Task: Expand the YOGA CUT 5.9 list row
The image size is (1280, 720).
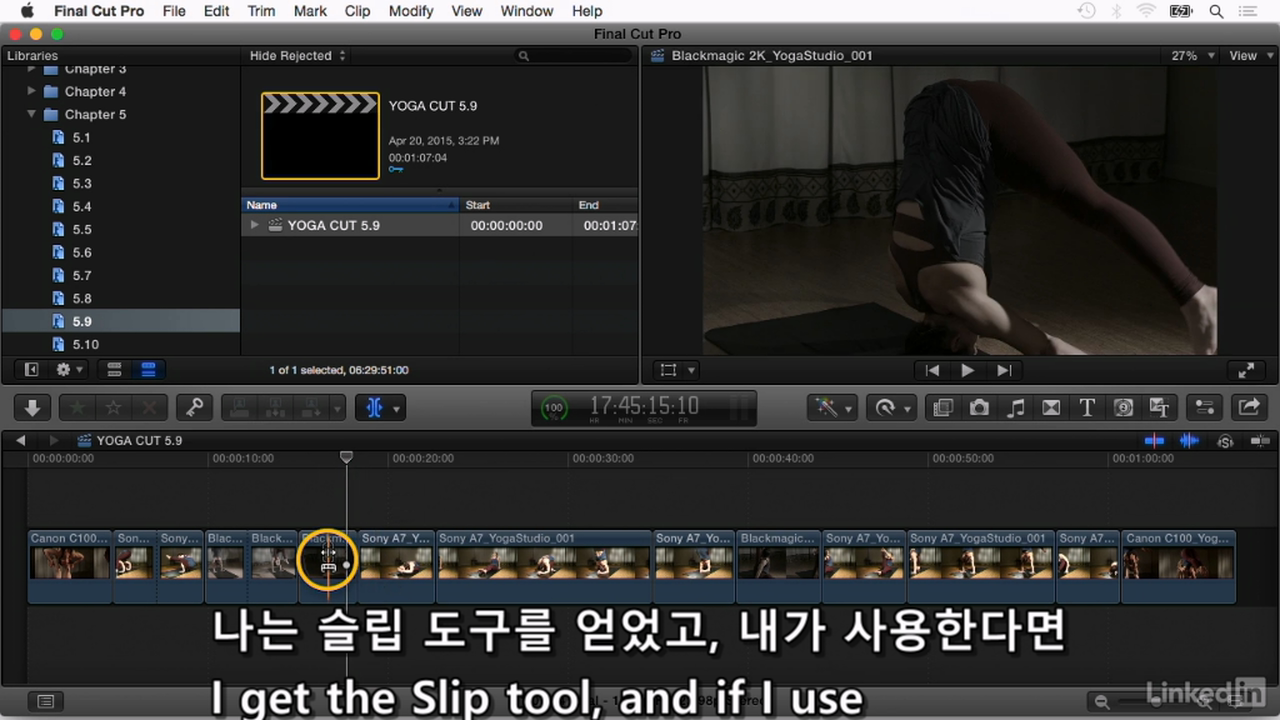Action: (255, 226)
